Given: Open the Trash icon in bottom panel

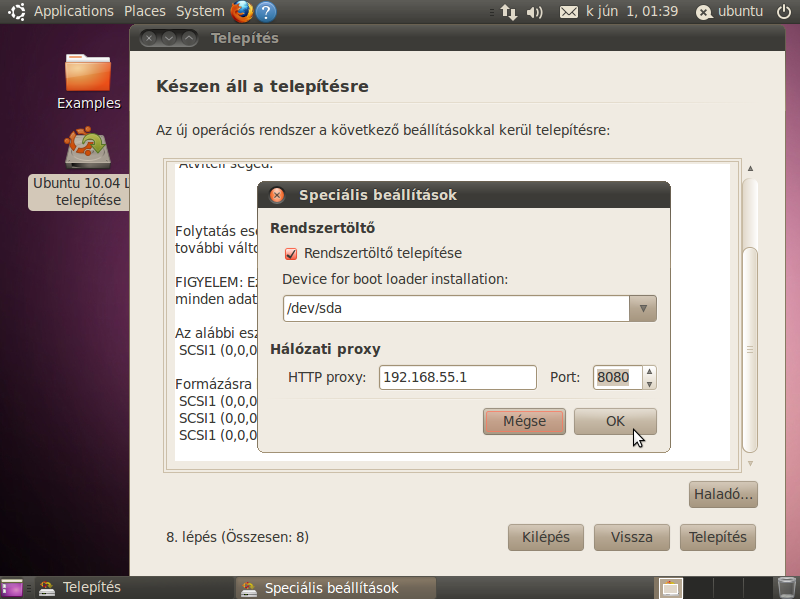Looking at the screenshot, I should click(787, 588).
